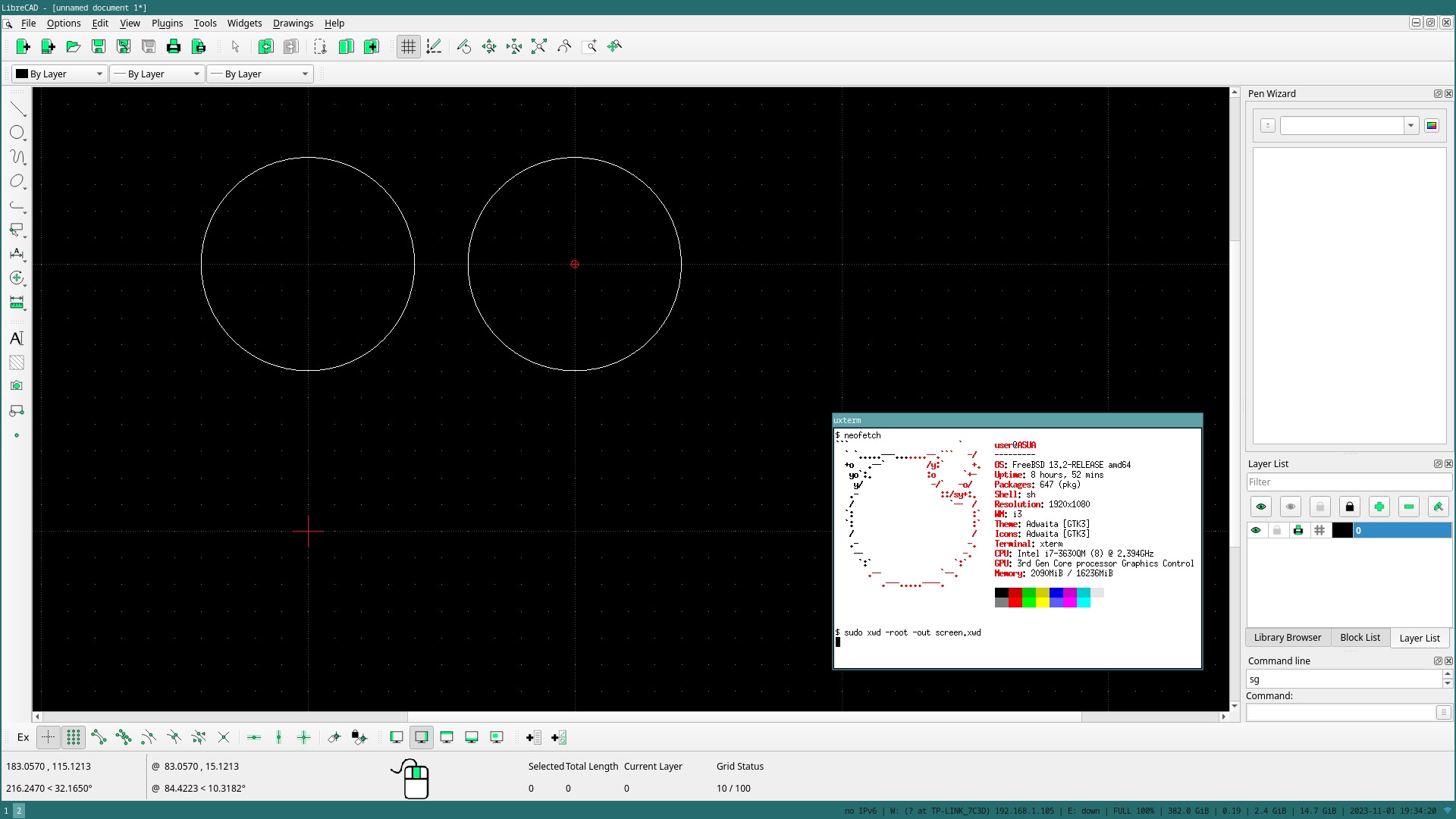The height and width of the screenshot is (819, 1456).
Task: Click the selection pointer icon
Action: (235, 47)
